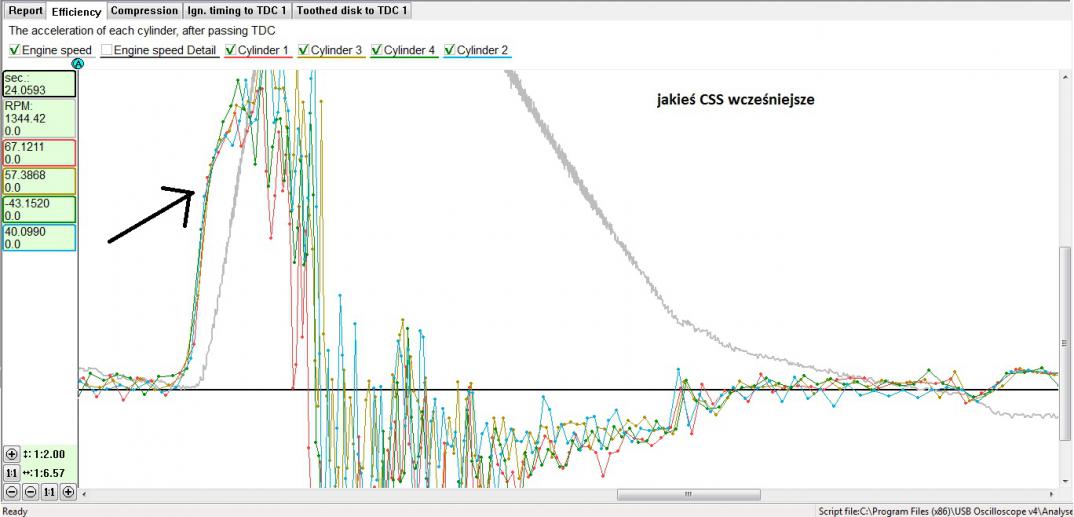The width and height of the screenshot is (1074, 517).
Task: Hide the Cylinder 4 trace
Action: tap(376, 50)
